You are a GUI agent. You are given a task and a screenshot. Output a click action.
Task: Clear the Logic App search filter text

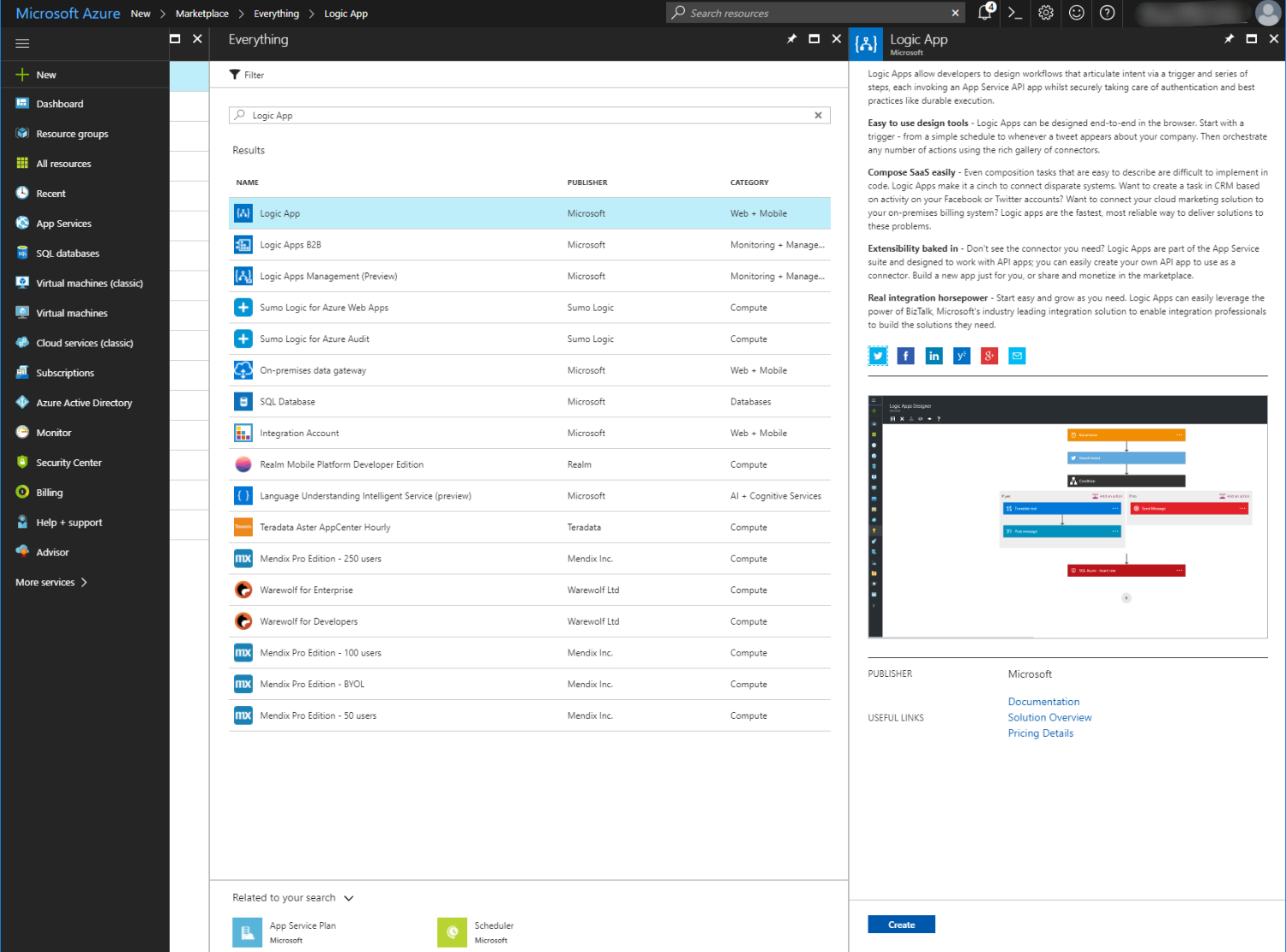pyautogui.click(x=818, y=115)
